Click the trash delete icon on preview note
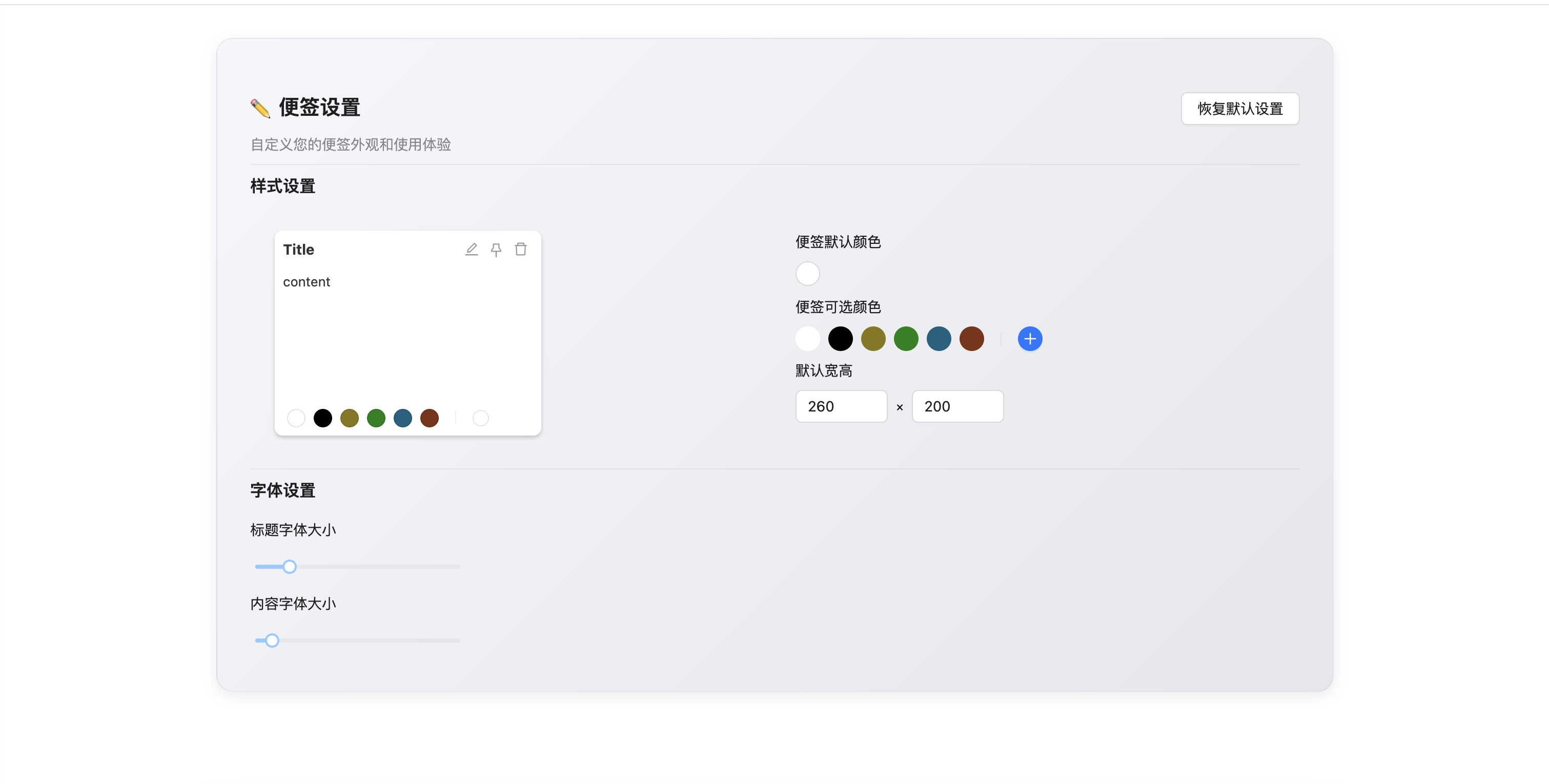 (521, 250)
